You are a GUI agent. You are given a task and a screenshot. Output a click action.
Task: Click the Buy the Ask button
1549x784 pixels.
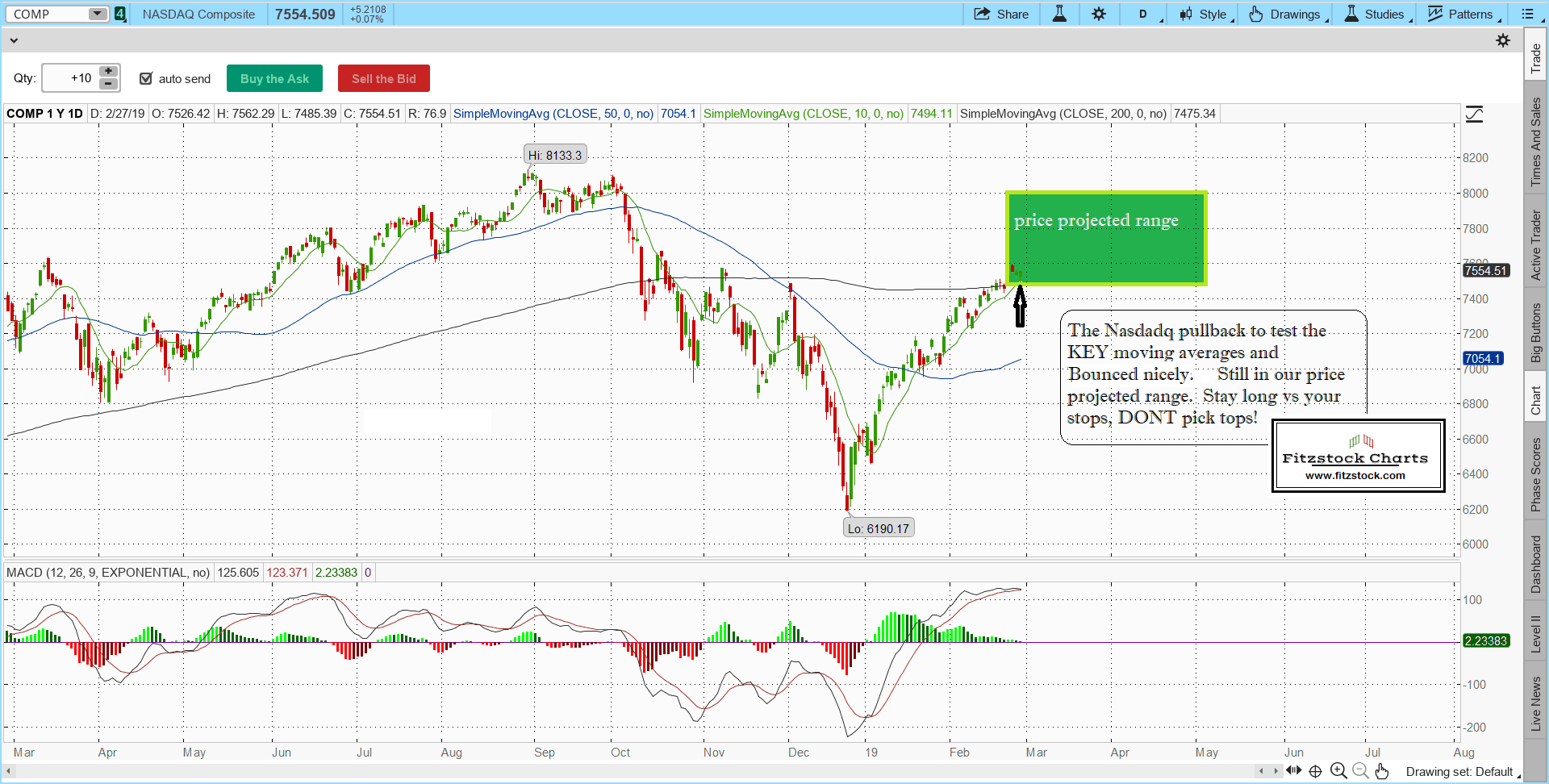click(274, 78)
